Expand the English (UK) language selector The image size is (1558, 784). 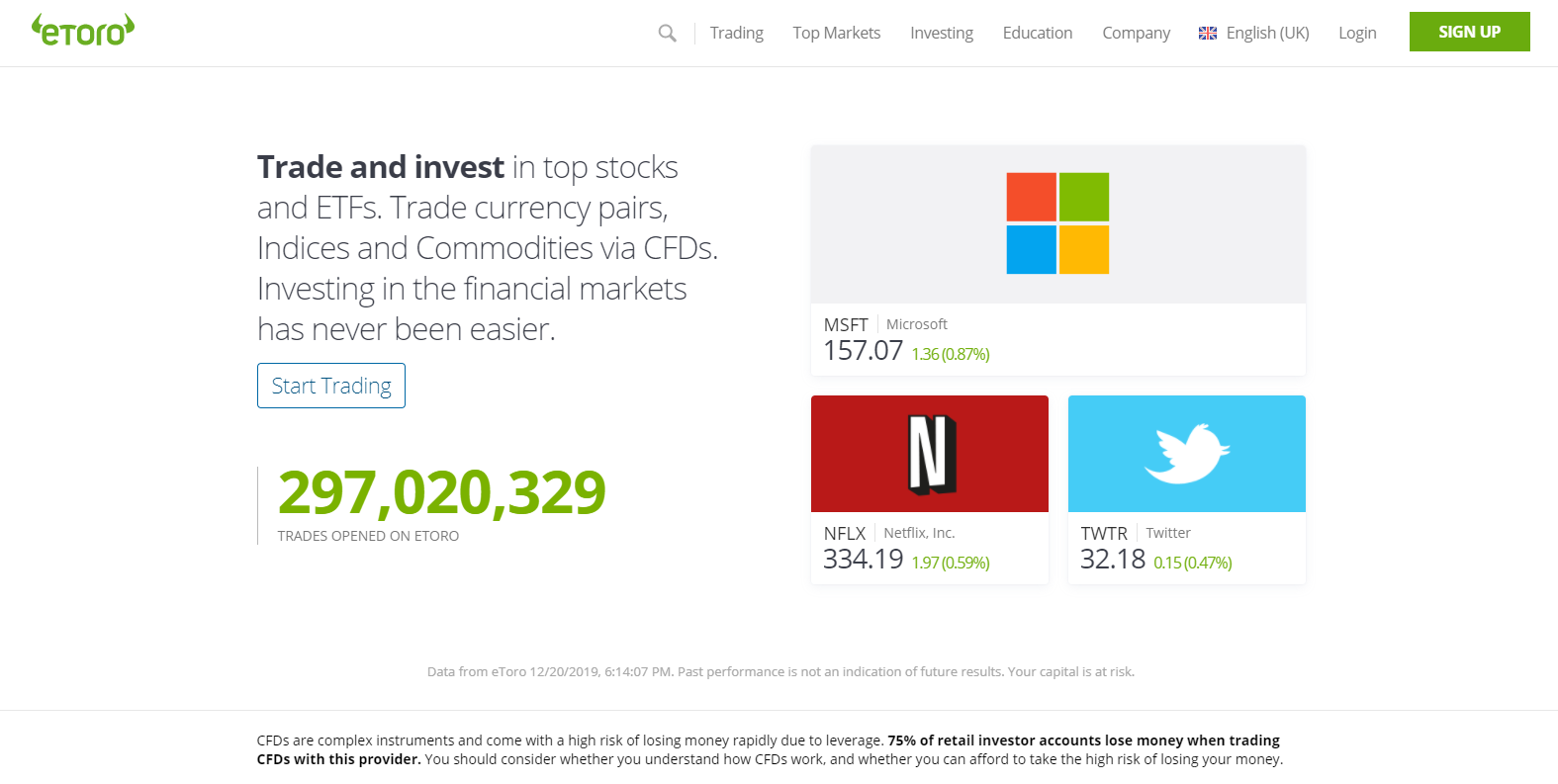[1267, 33]
